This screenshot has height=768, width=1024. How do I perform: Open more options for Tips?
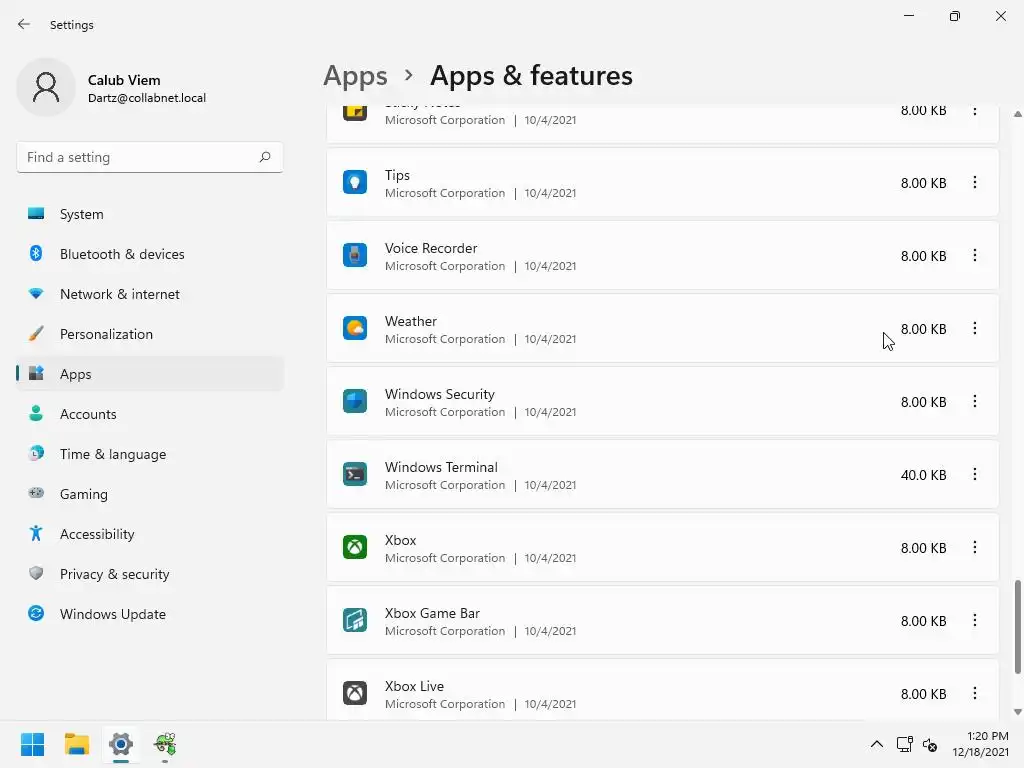(975, 182)
